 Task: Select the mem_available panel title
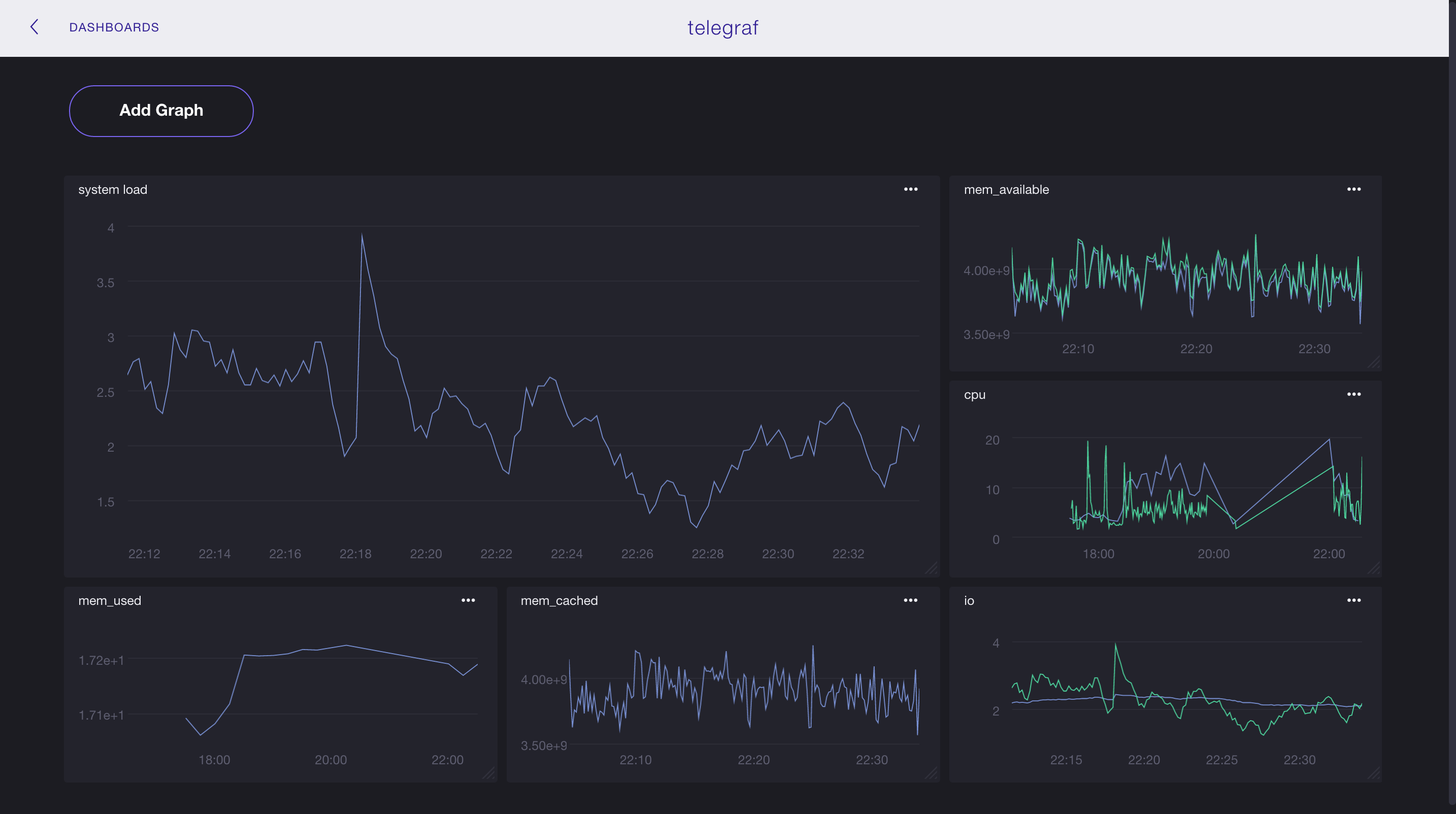[x=1006, y=189]
